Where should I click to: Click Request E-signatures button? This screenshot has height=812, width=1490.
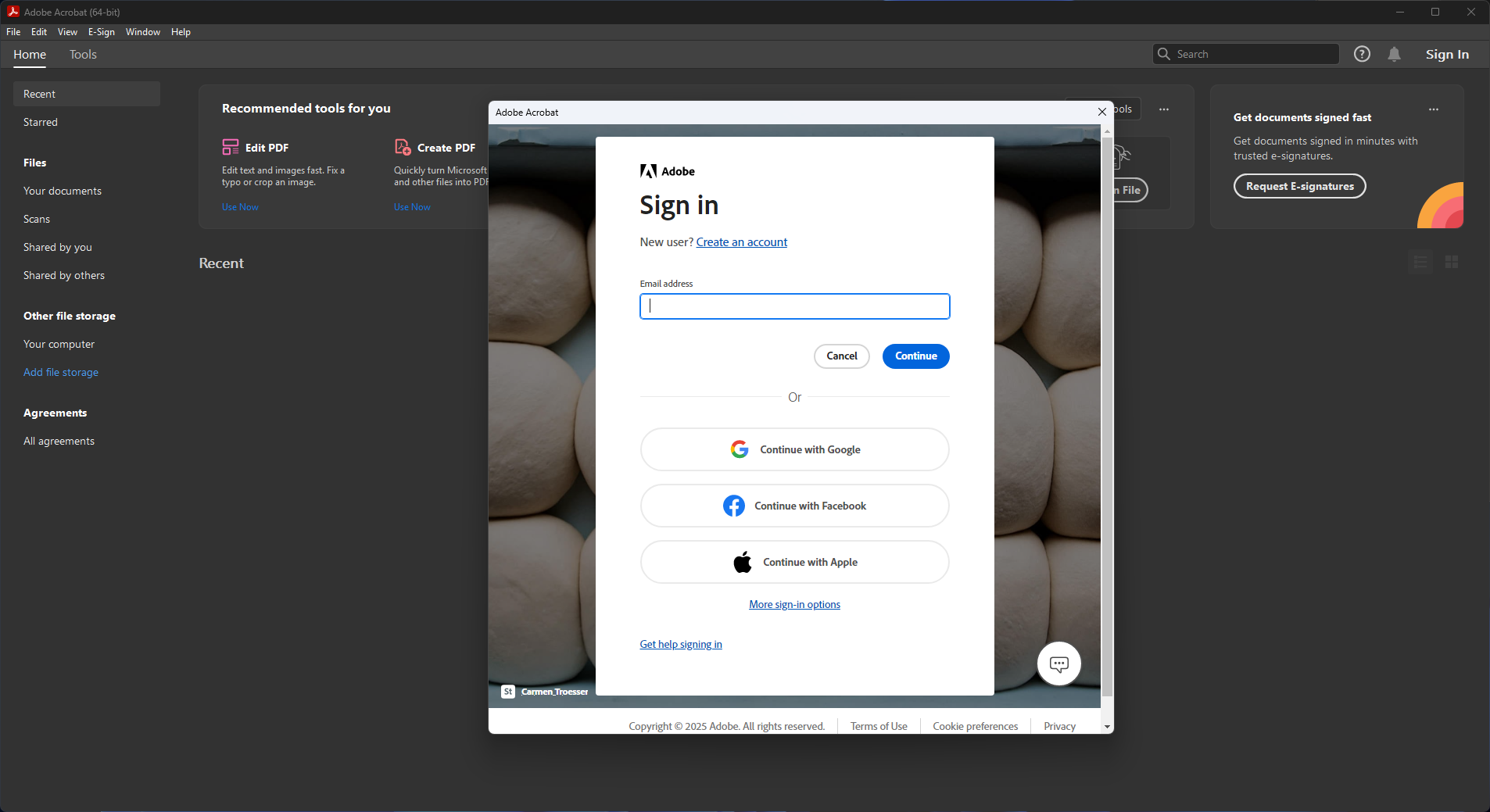[1299, 186]
